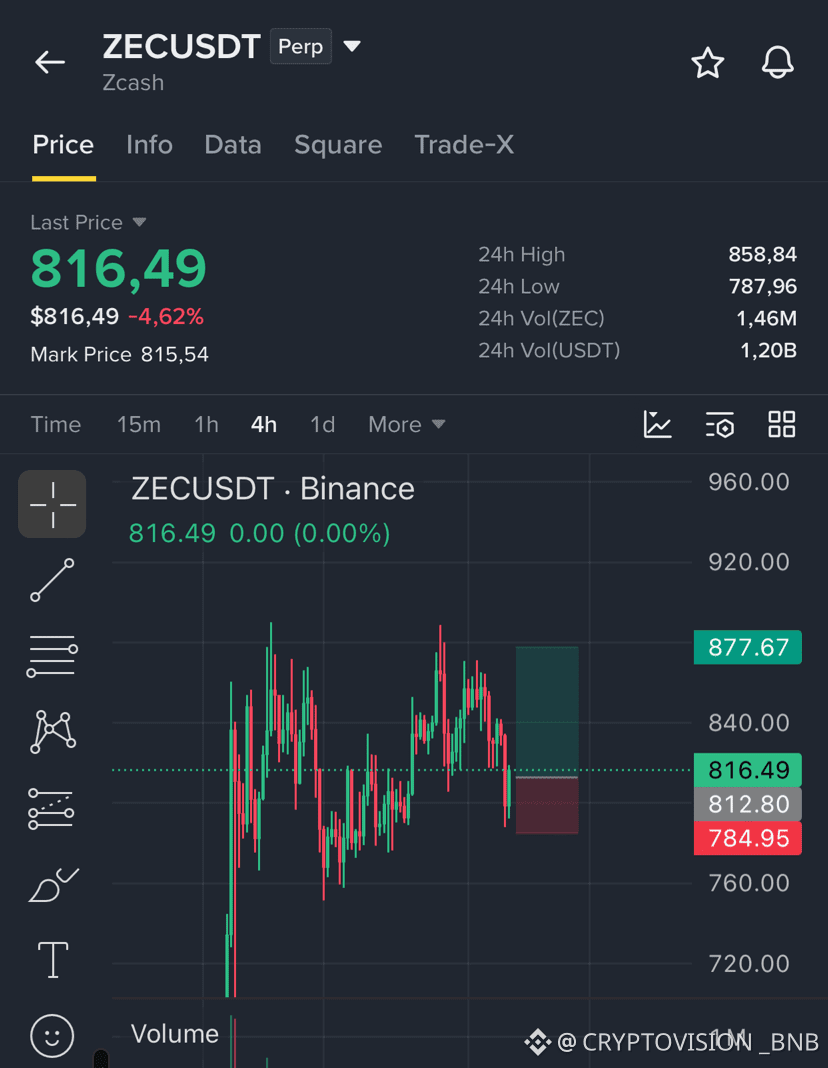Expand the Last Price dropdown
The width and height of the screenshot is (828, 1068).
[140, 222]
